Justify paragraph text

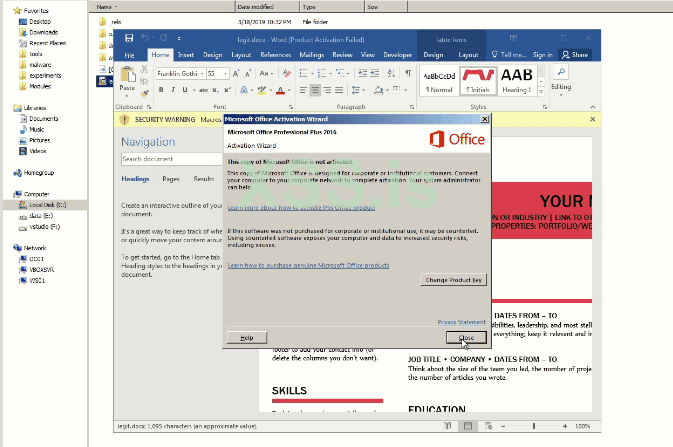click(339, 90)
